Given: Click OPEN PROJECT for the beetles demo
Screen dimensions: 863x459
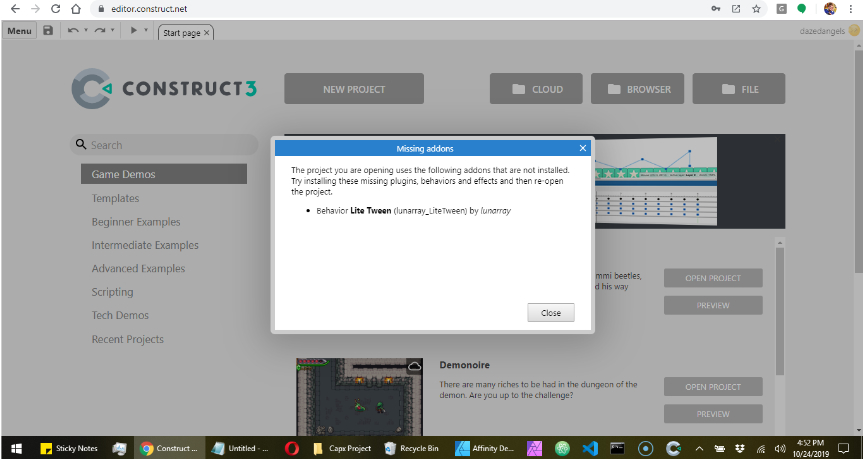Looking at the screenshot, I should pos(713,278).
